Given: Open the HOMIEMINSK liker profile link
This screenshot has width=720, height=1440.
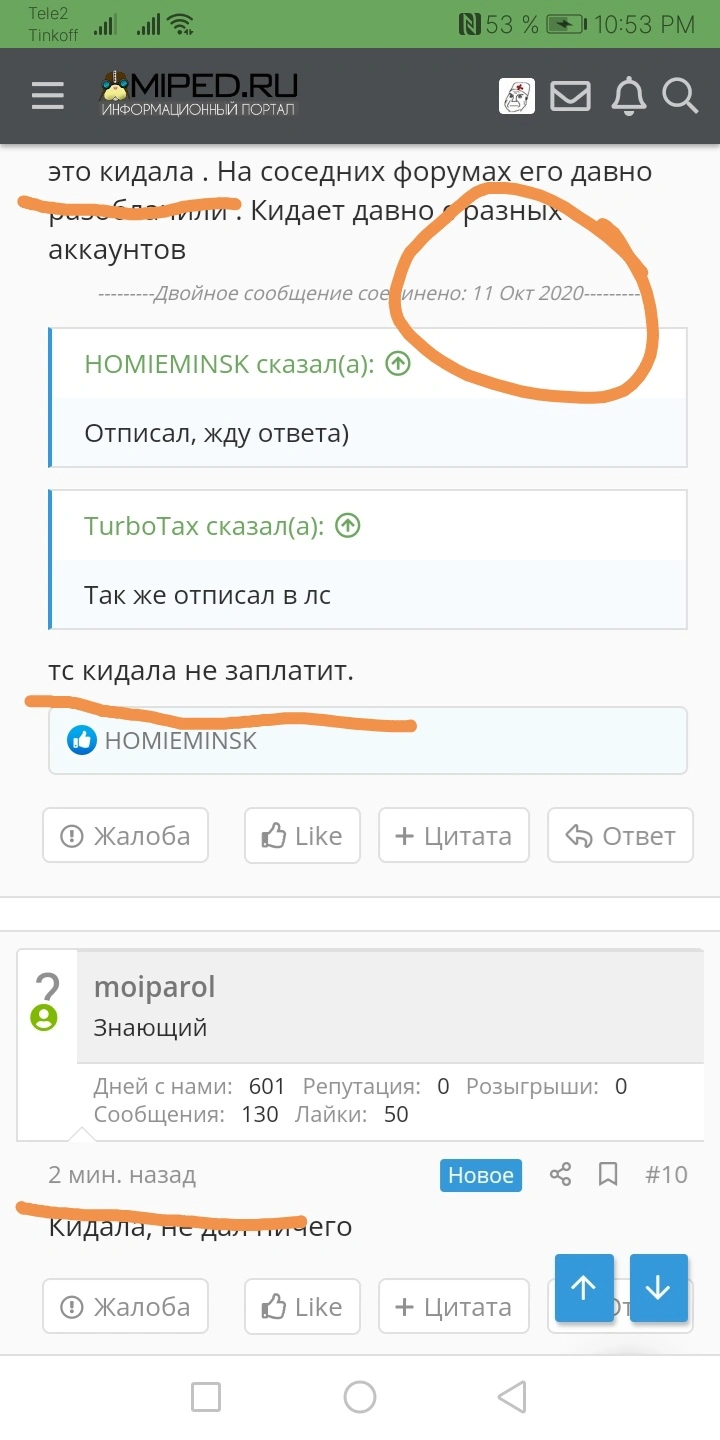Looking at the screenshot, I should [181, 740].
